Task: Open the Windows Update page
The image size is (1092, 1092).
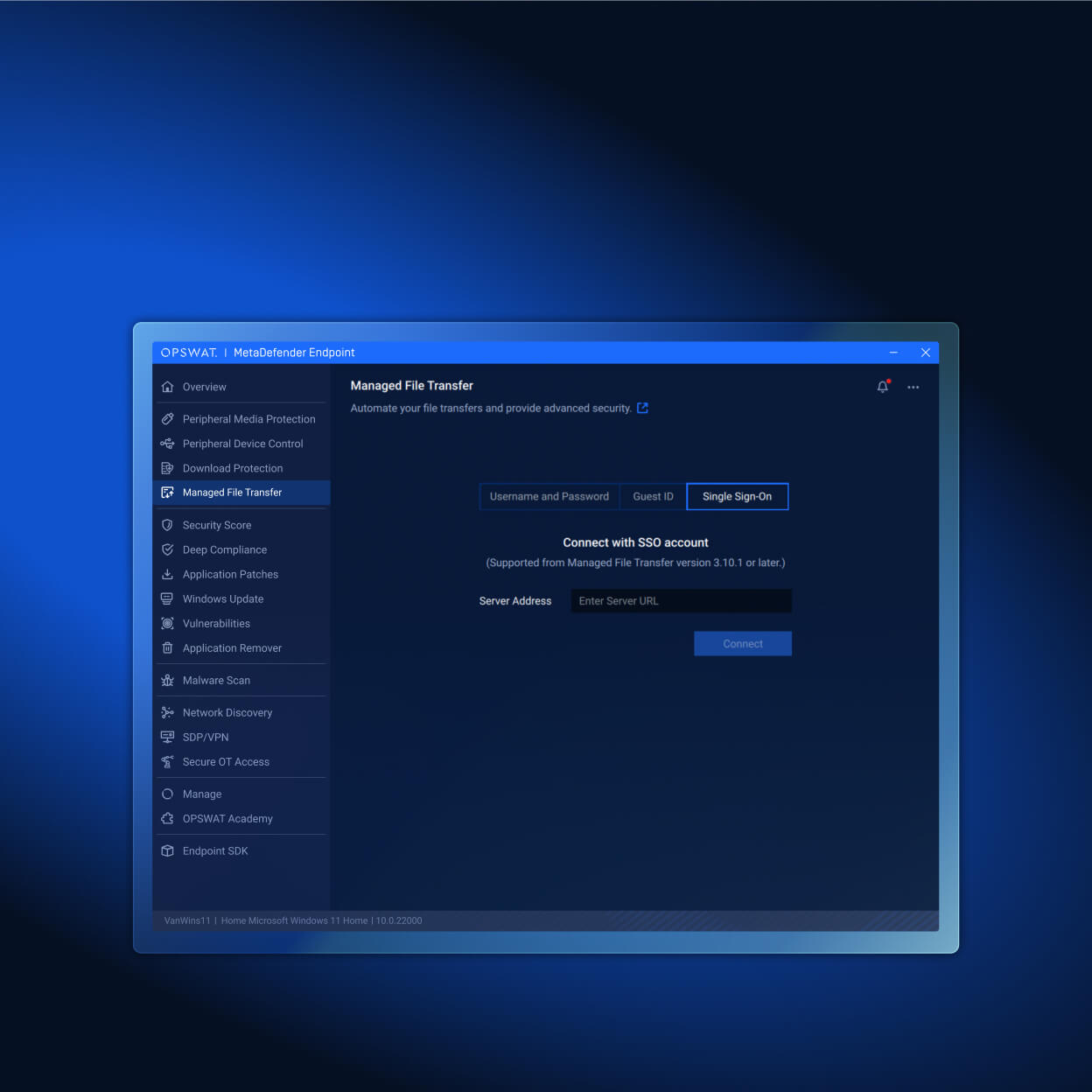Action: pyautogui.click(x=223, y=598)
